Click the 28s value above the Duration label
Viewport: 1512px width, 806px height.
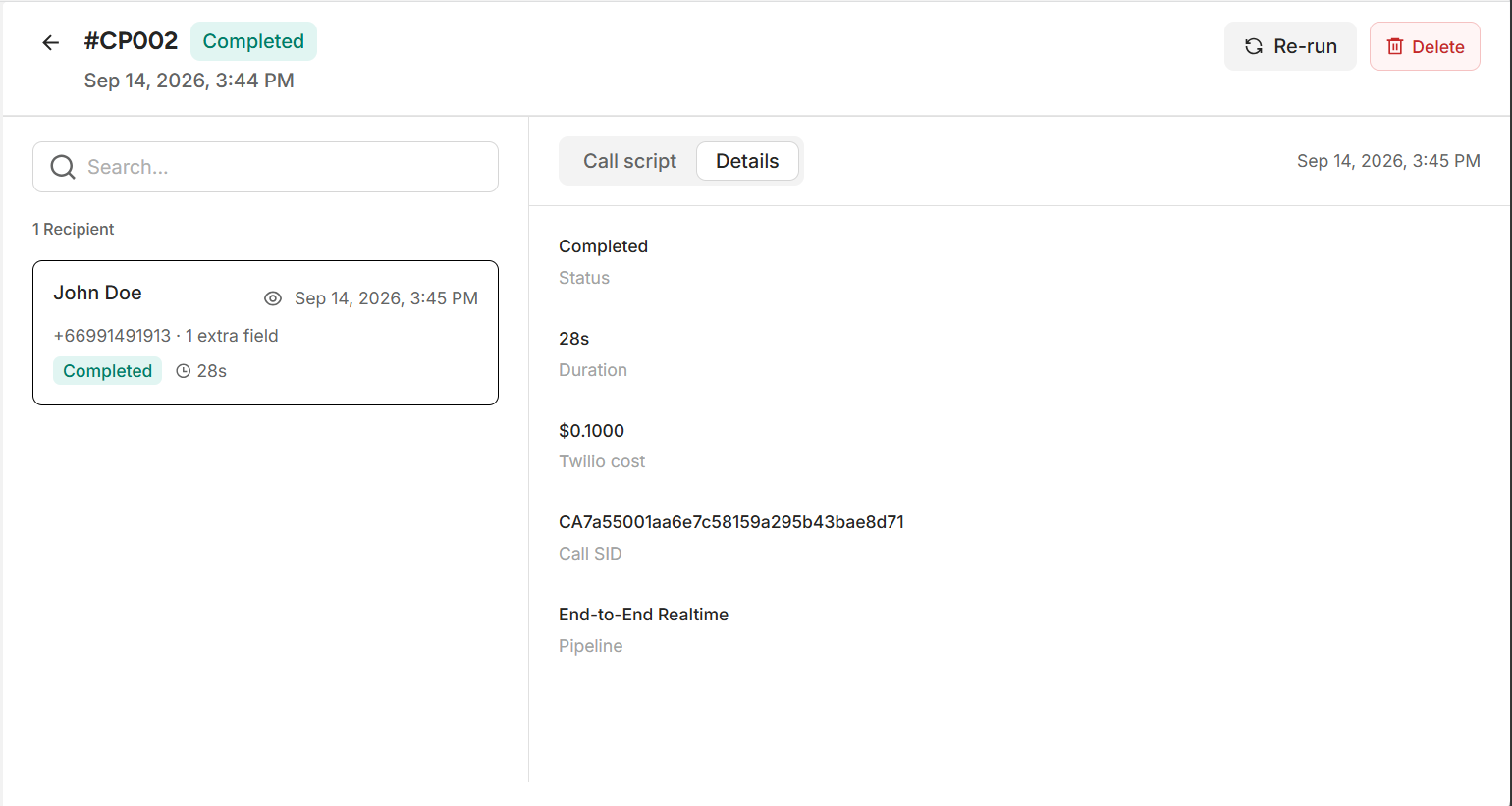(x=573, y=339)
